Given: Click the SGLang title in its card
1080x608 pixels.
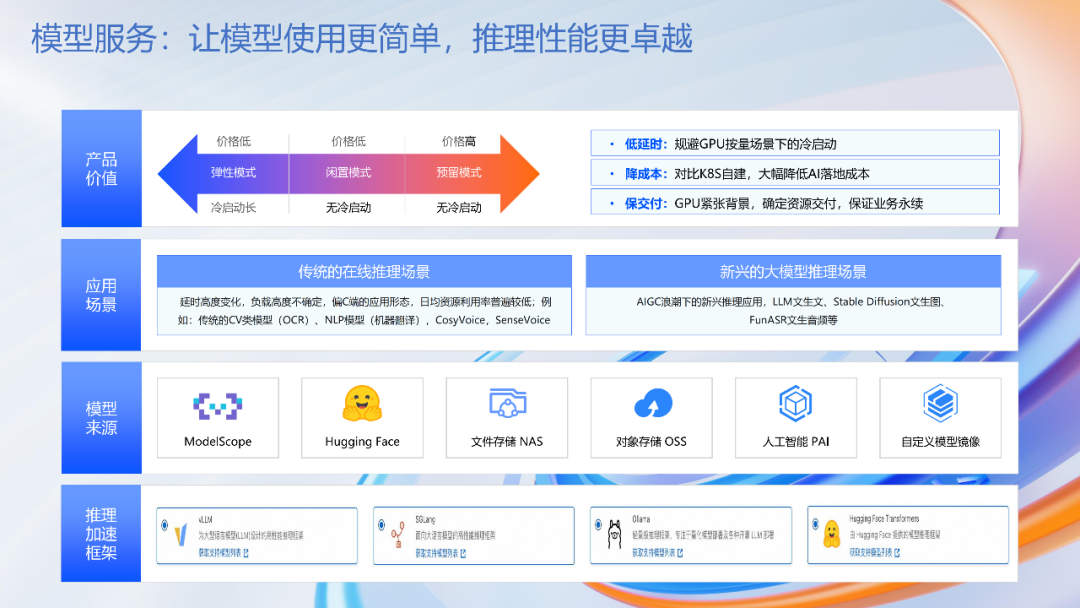Looking at the screenshot, I should point(425,520).
